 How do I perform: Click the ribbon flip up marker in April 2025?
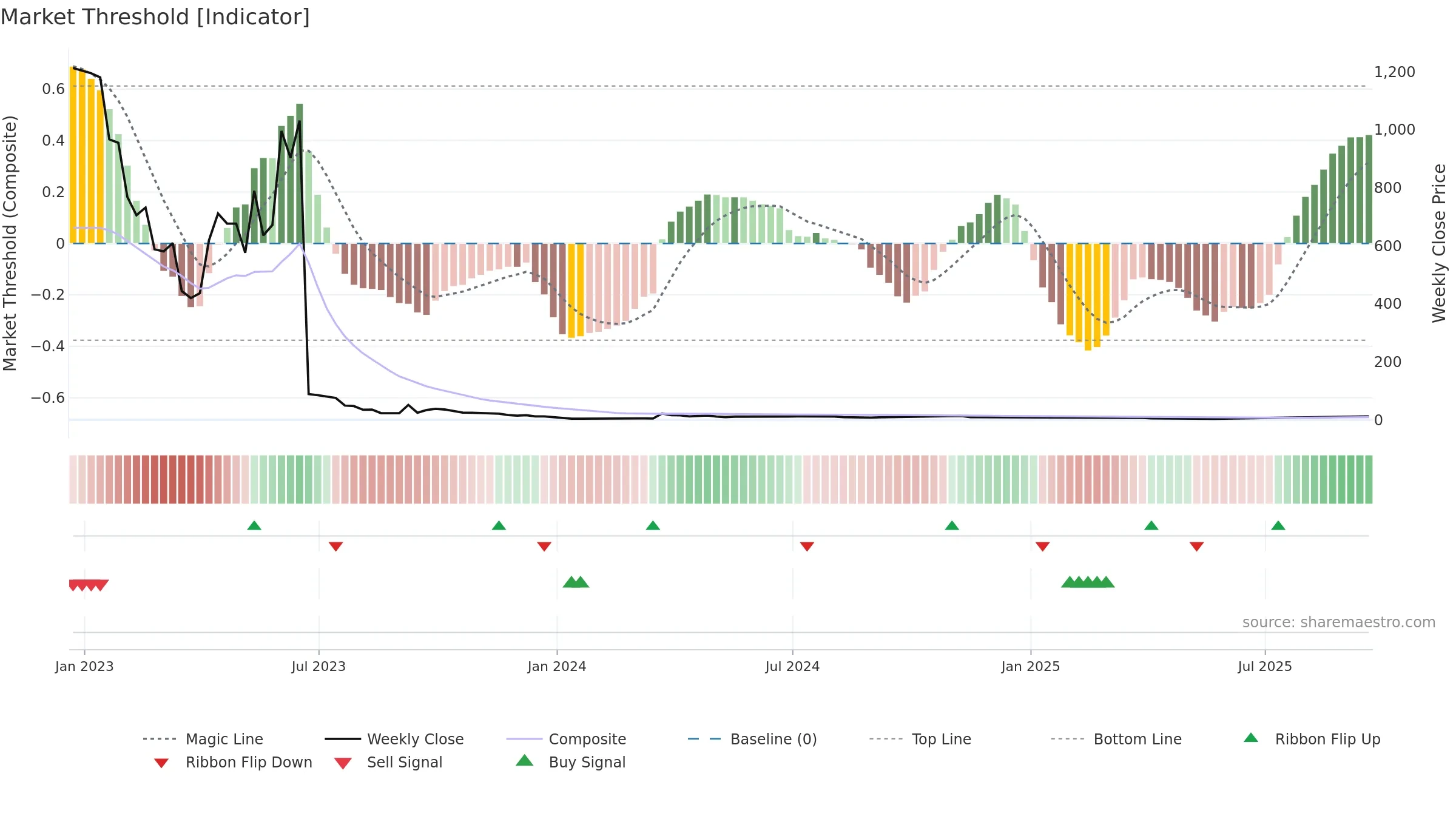click(1151, 525)
